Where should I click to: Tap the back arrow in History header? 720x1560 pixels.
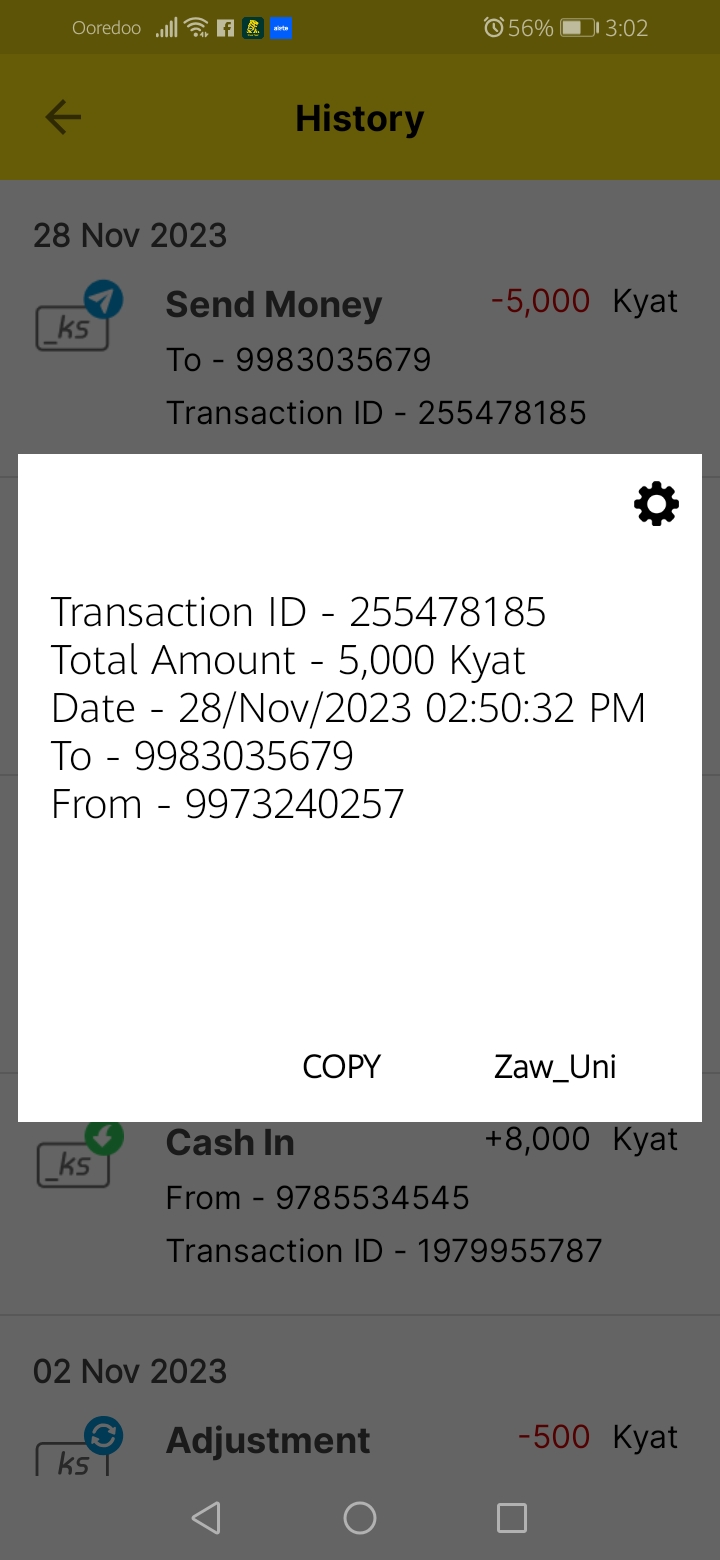click(x=63, y=118)
